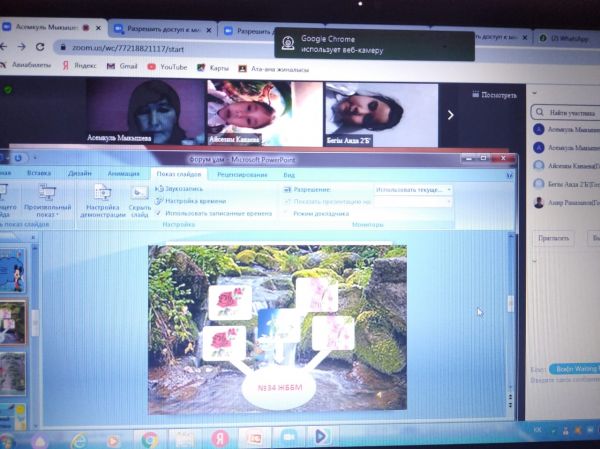Click the browser reload icon
Screen dimensions: 600x449
(x=39, y=47)
